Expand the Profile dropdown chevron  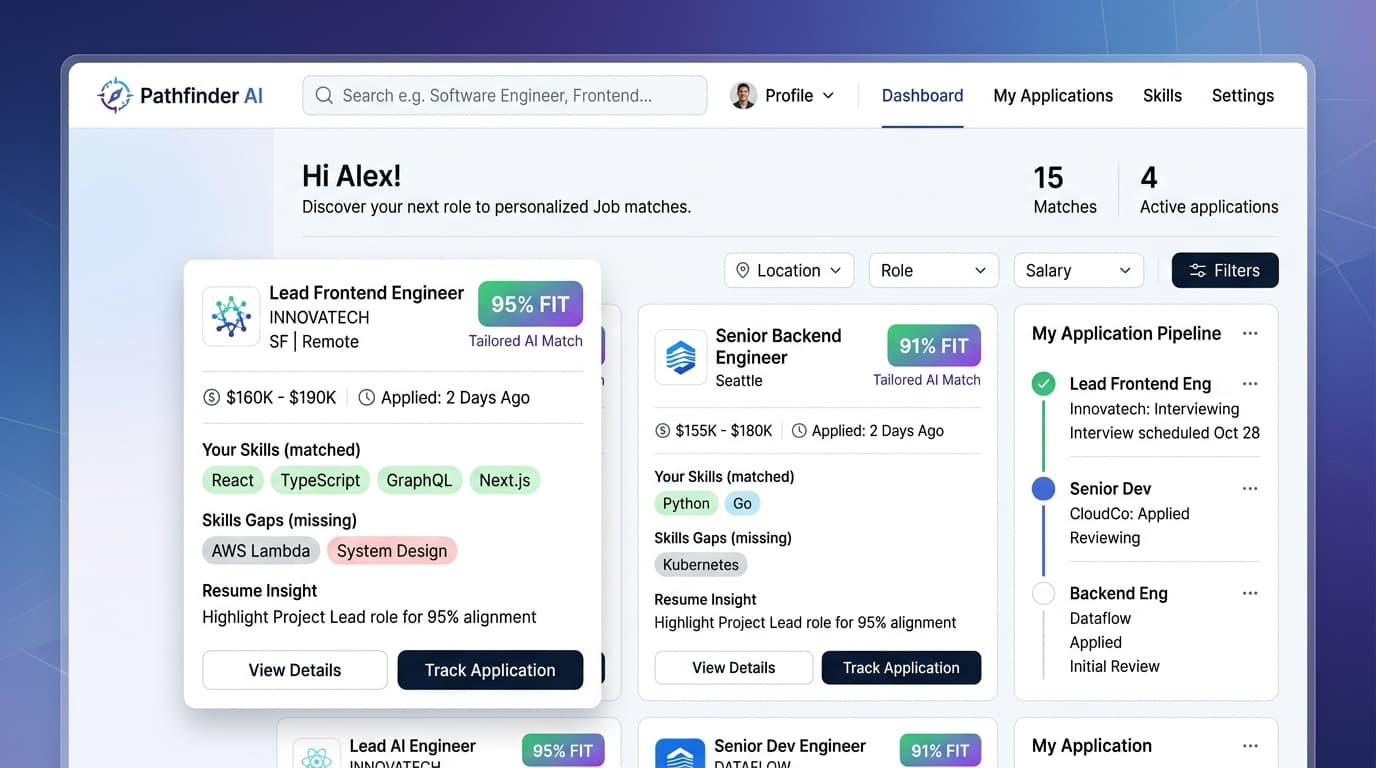coord(828,96)
